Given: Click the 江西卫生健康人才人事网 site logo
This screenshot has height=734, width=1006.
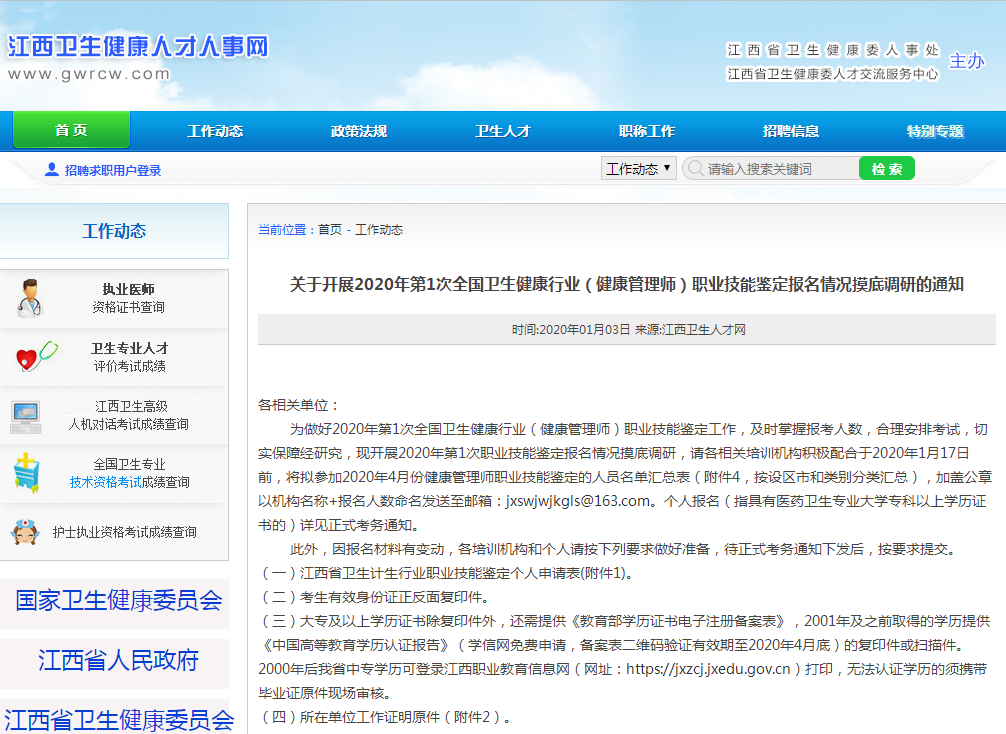Looking at the screenshot, I should coord(138,47).
